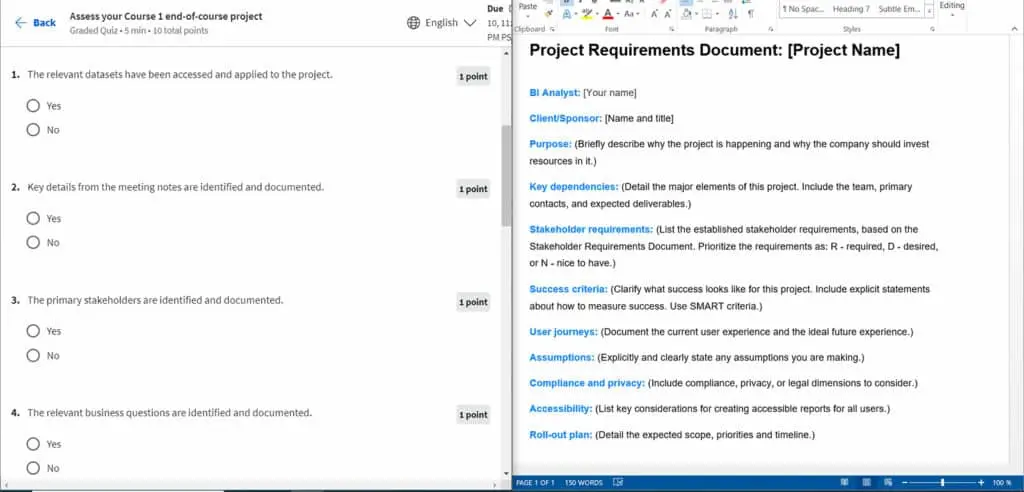Select Yes for question 3 primary stakeholders
The height and width of the screenshot is (492, 1024).
coord(33,331)
